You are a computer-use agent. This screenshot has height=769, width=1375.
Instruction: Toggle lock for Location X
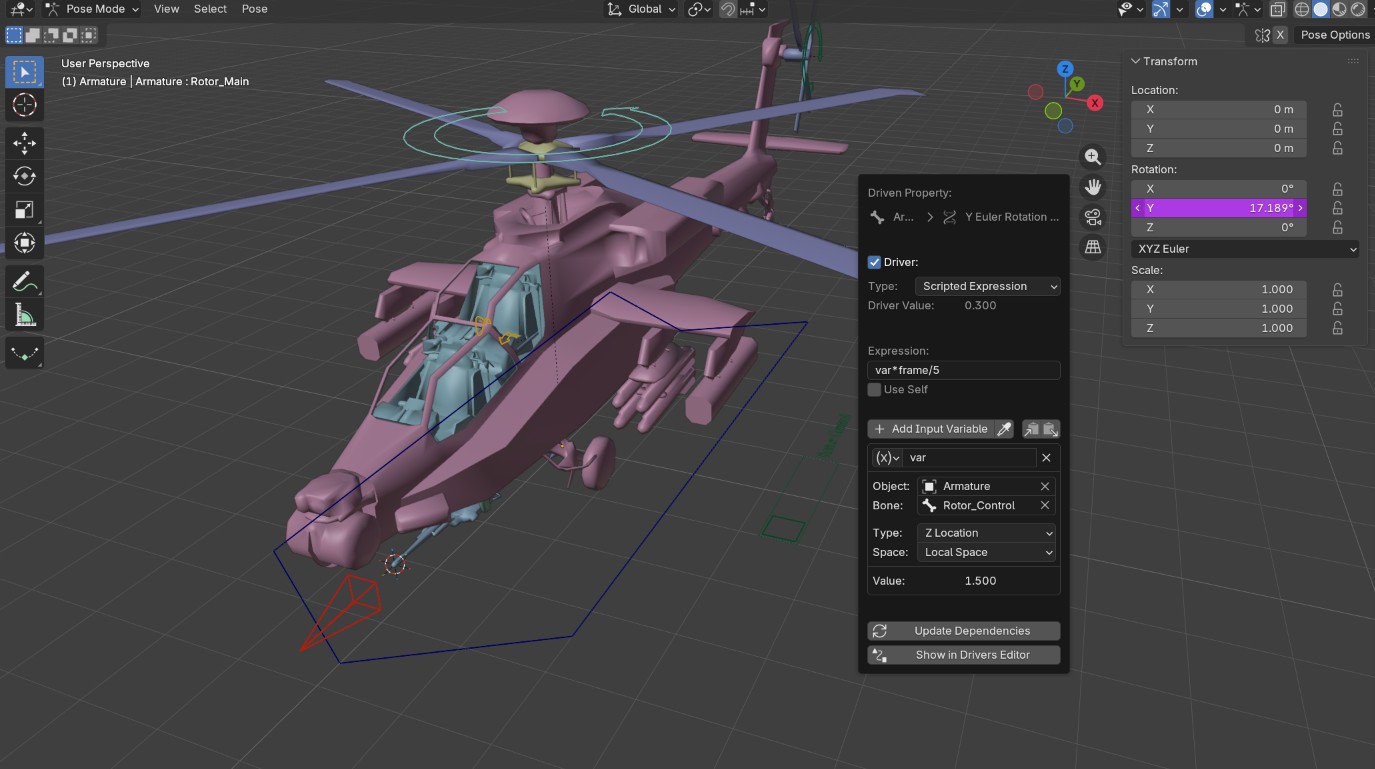[1337, 110]
